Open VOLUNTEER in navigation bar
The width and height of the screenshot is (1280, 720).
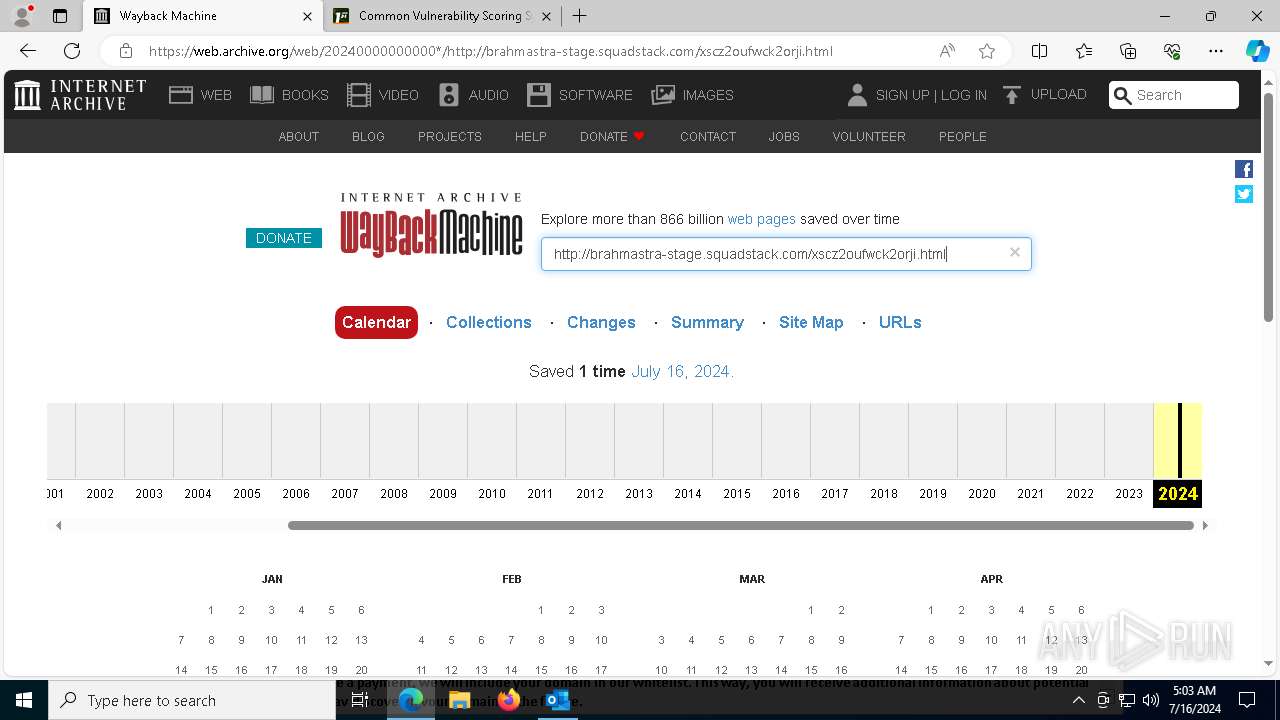click(x=869, y=136)
